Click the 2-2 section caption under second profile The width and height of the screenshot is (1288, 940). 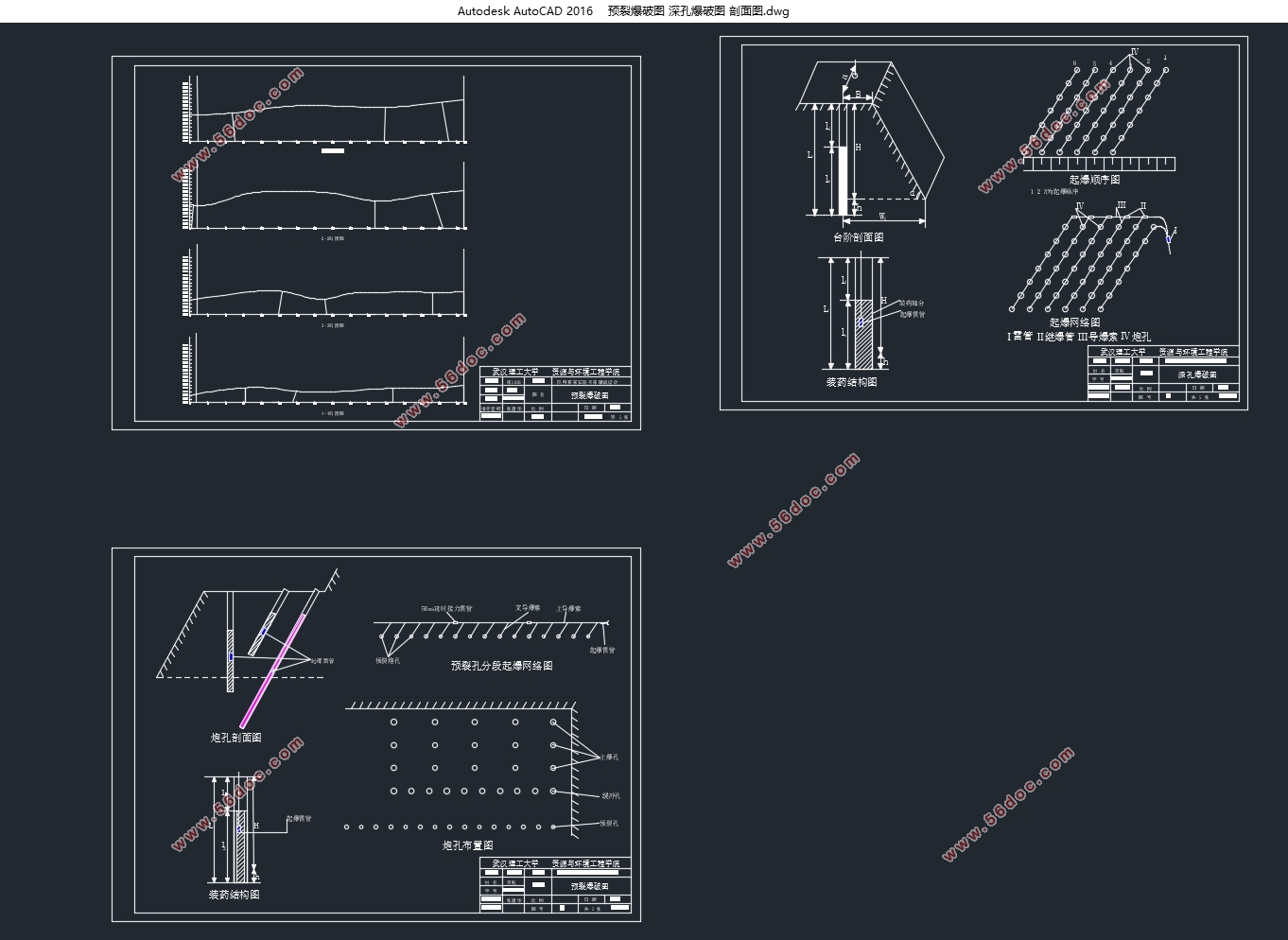click(x=332, y=239)
